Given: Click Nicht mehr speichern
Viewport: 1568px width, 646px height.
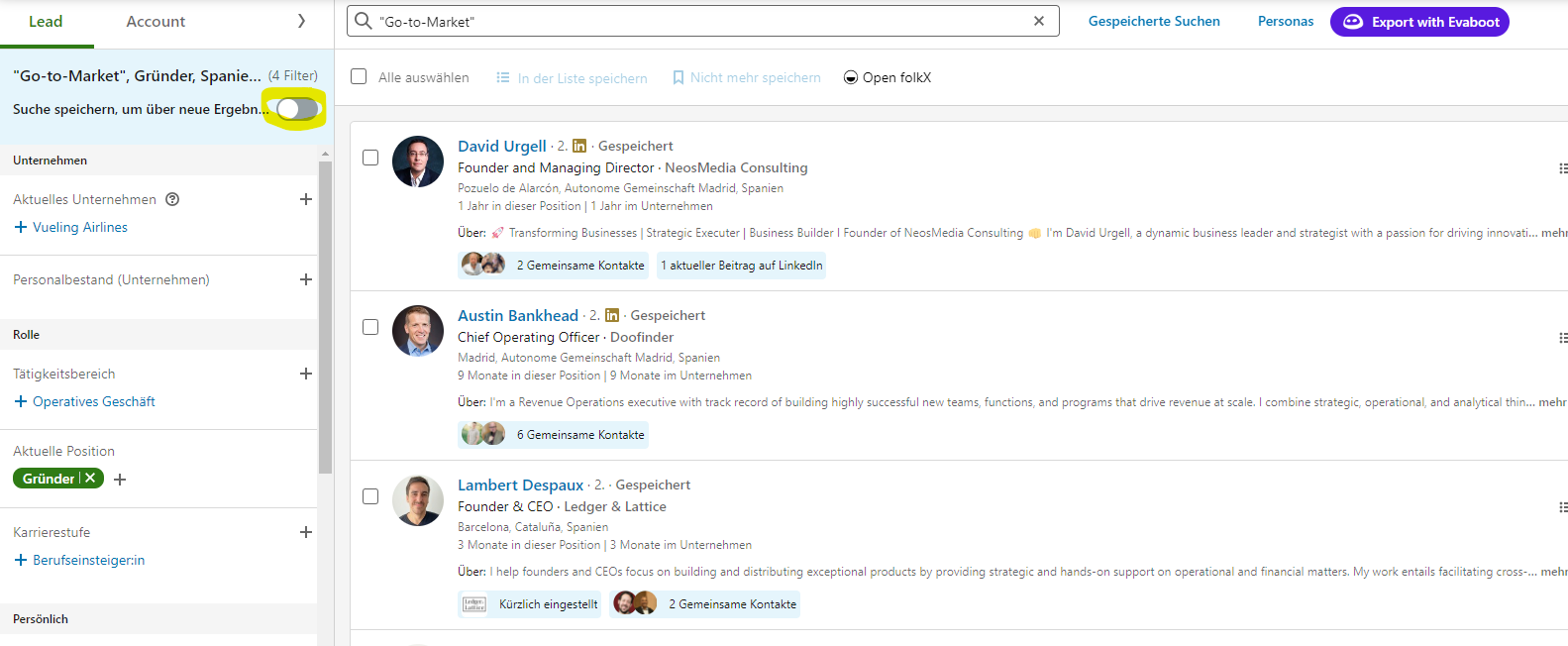Looking at the screenshot, I should point(746,77).
